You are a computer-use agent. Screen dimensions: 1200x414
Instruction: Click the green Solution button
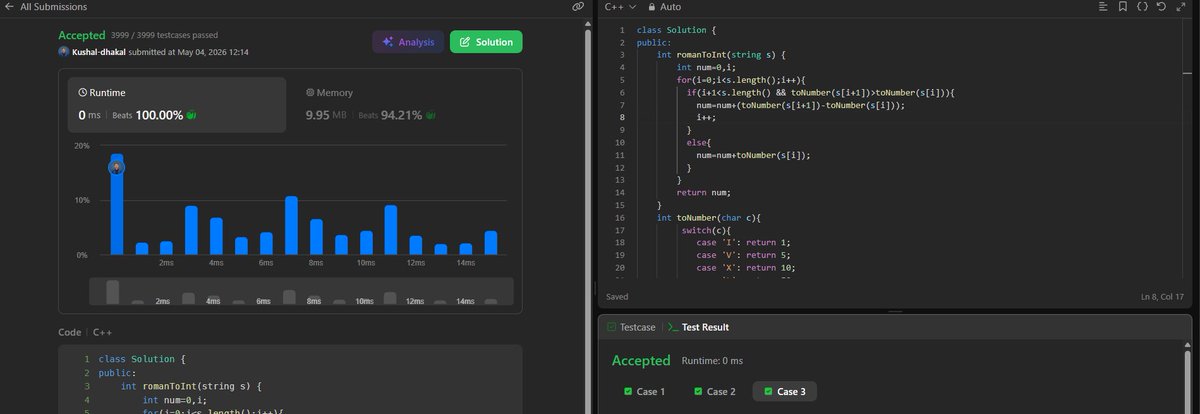pos(486,42)
